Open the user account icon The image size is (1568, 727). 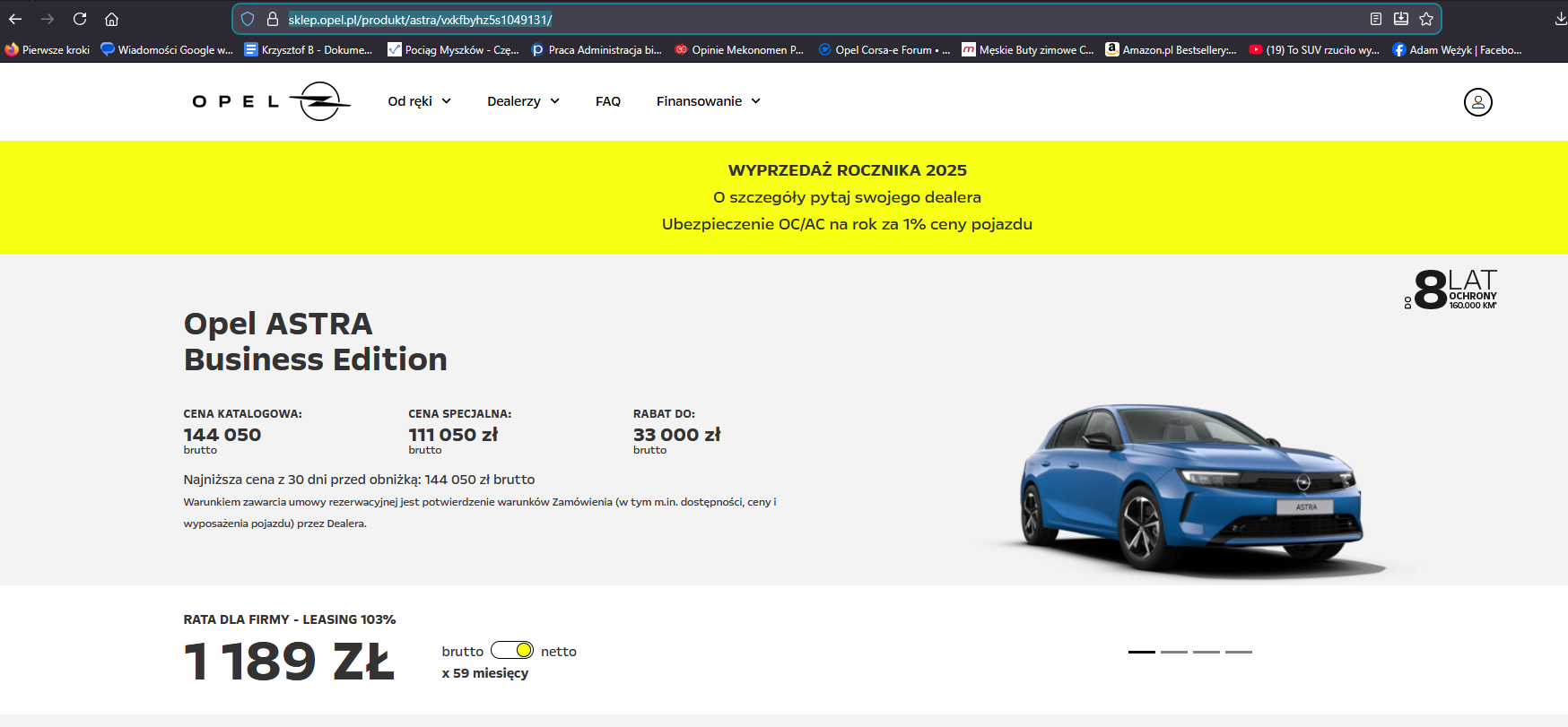coord(1478,102)
